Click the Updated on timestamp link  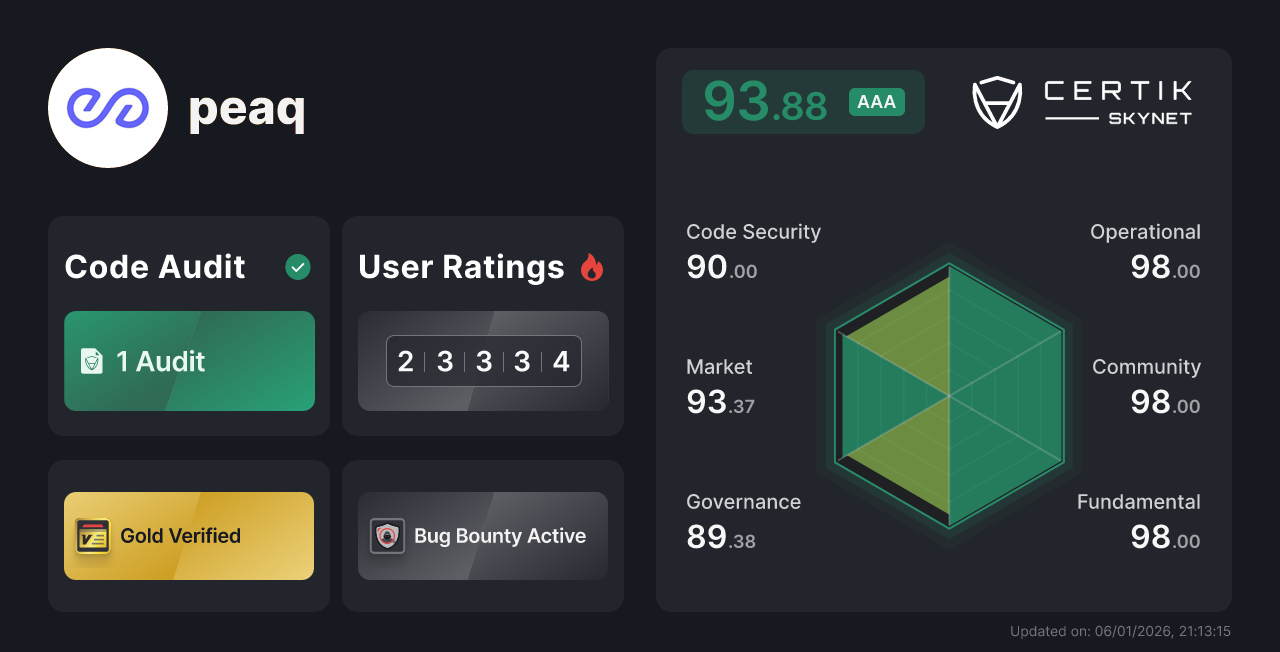pyautogui.click(x=1120, y=631)
